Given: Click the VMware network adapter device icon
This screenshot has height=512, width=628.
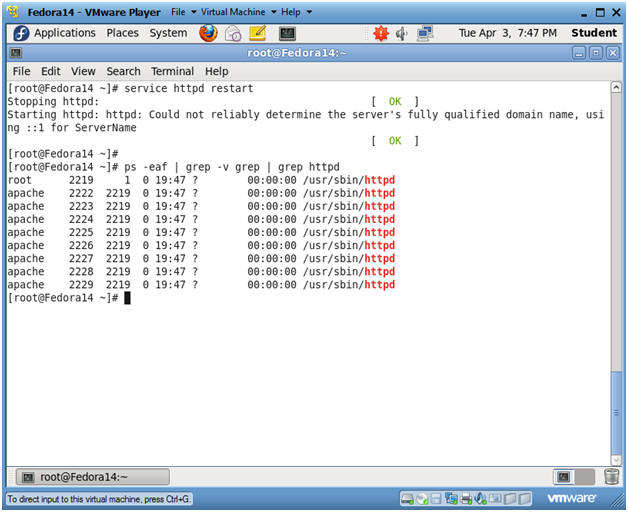Looking at the screenshot, I should (451, 498).
